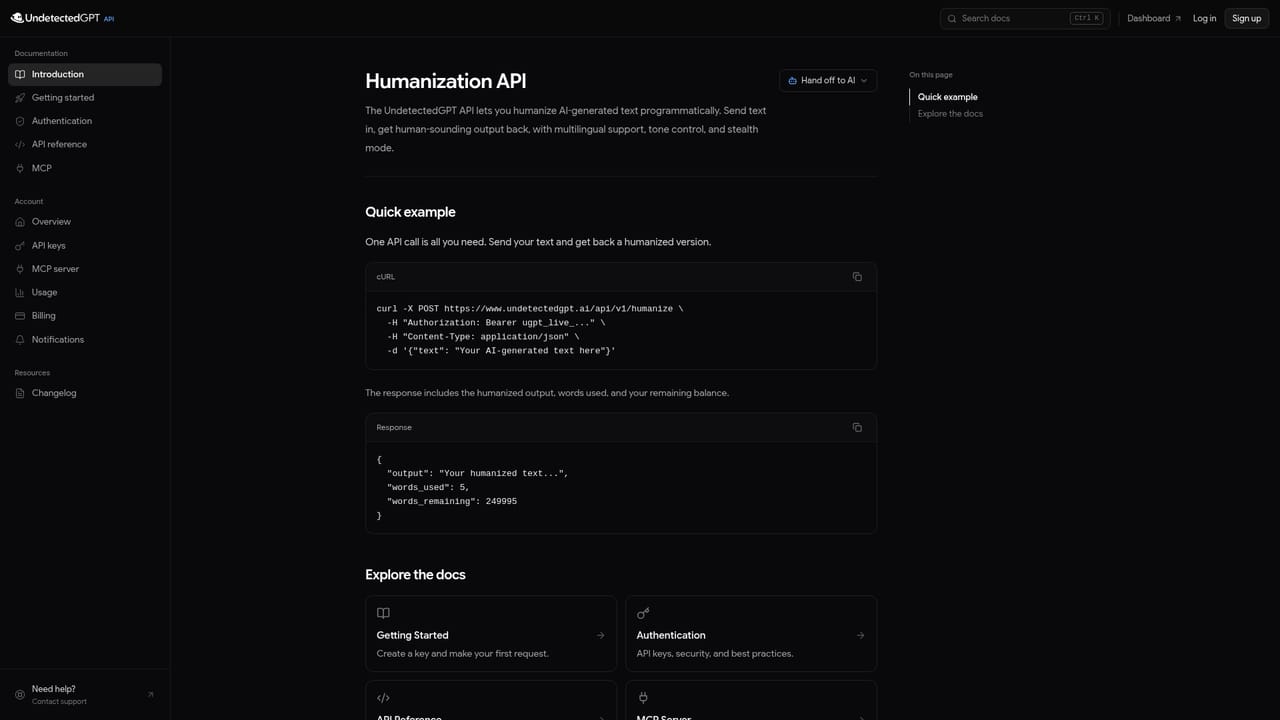Jump to Quick example in page outline

pyautogui.click(x=948, y=97)
